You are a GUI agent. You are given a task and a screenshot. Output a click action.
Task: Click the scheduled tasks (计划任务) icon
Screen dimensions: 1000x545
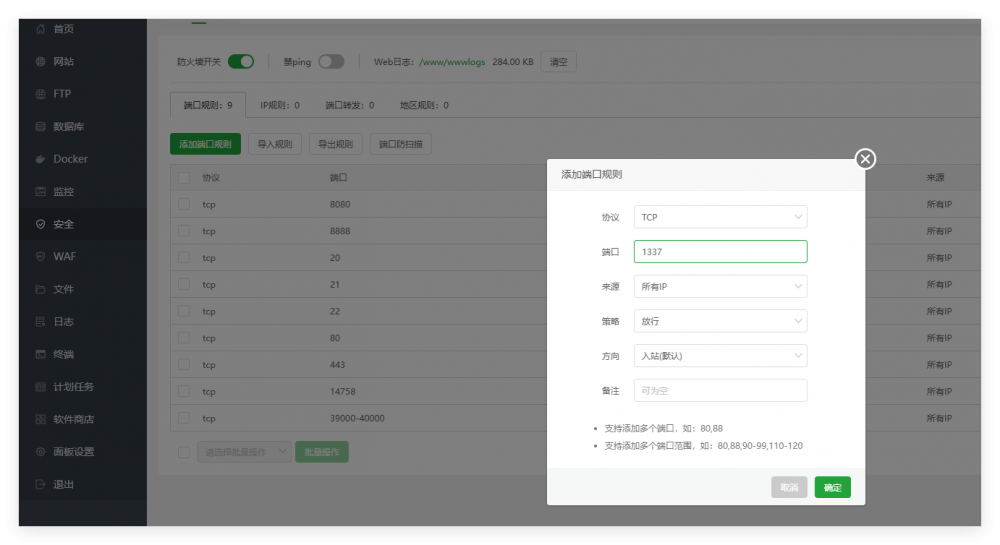tap(40, 387)
